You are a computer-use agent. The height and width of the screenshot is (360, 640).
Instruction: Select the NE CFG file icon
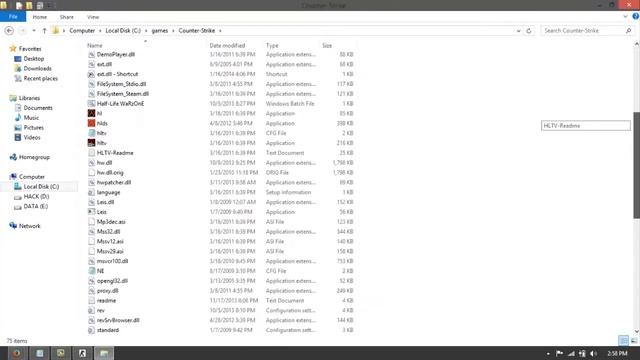tap(91, 271)
